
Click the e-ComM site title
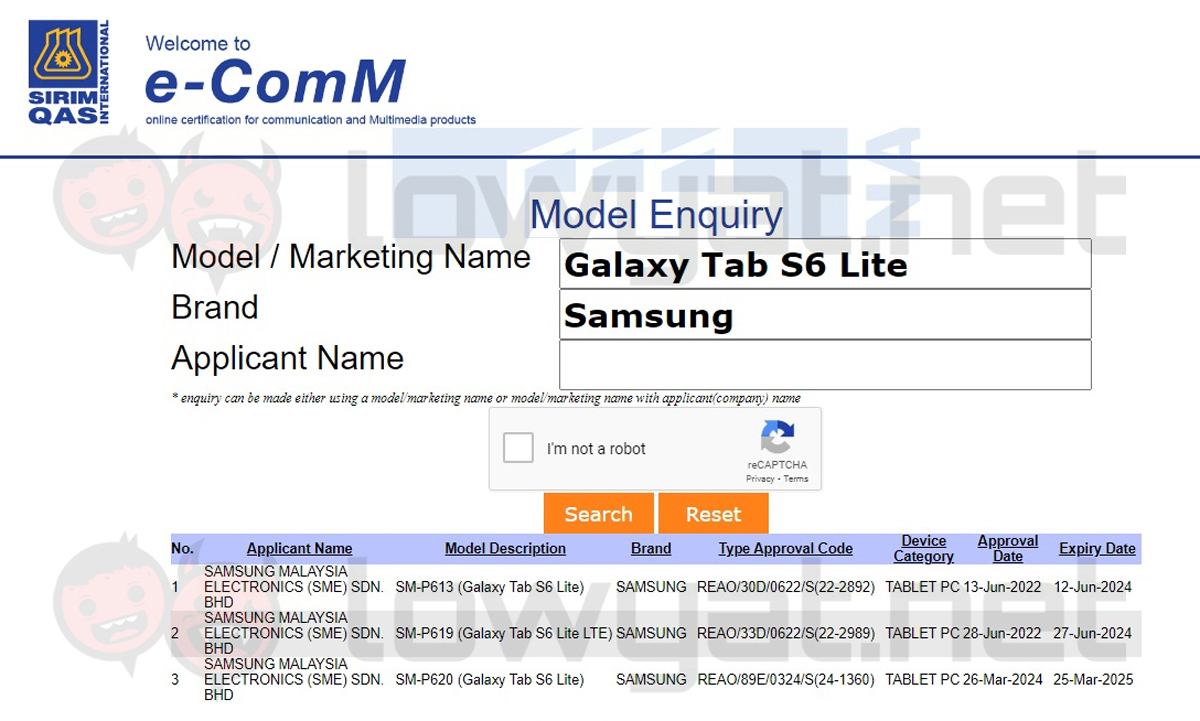275,81
